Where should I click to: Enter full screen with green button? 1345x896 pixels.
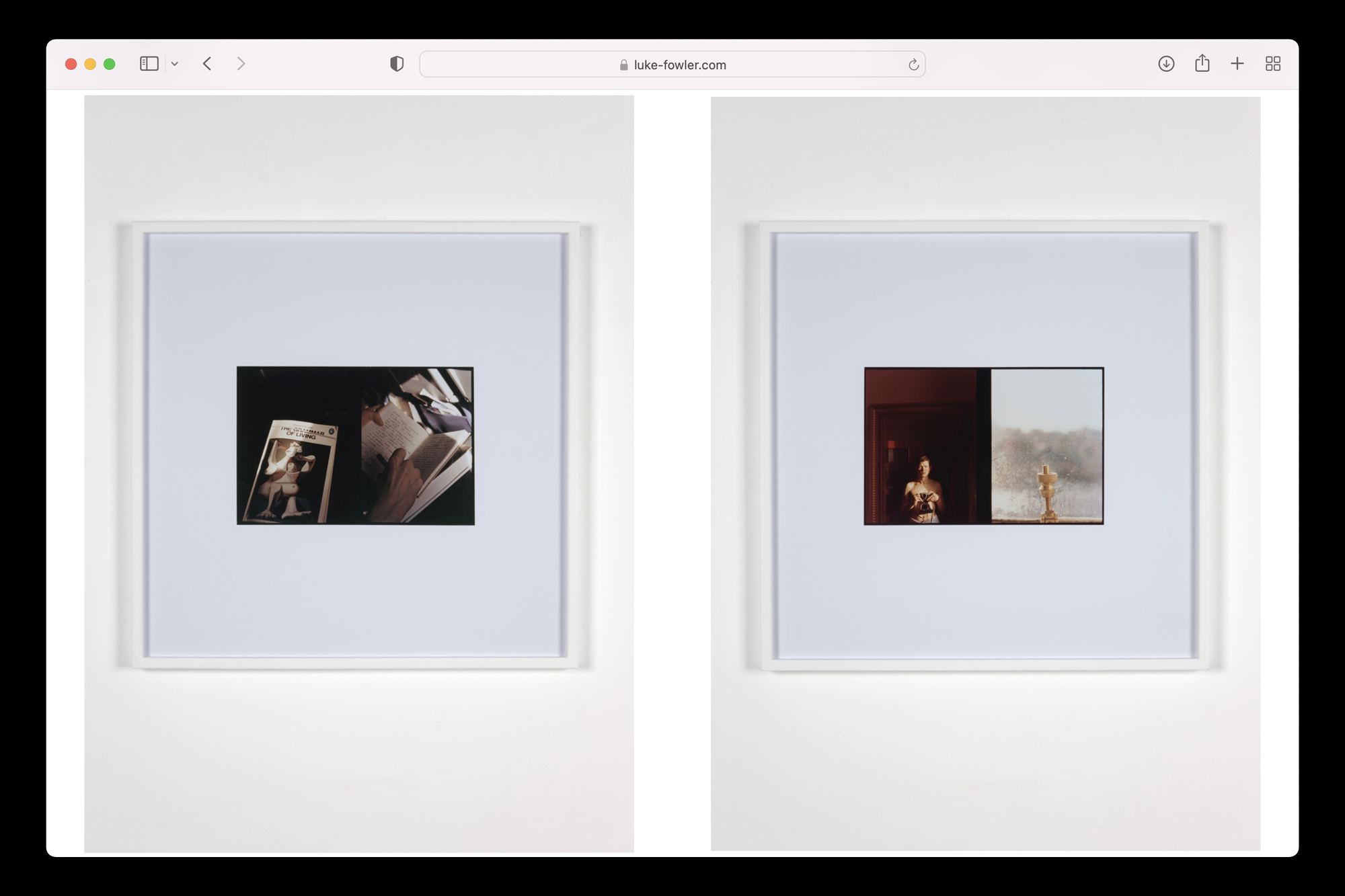click(110, 64)
